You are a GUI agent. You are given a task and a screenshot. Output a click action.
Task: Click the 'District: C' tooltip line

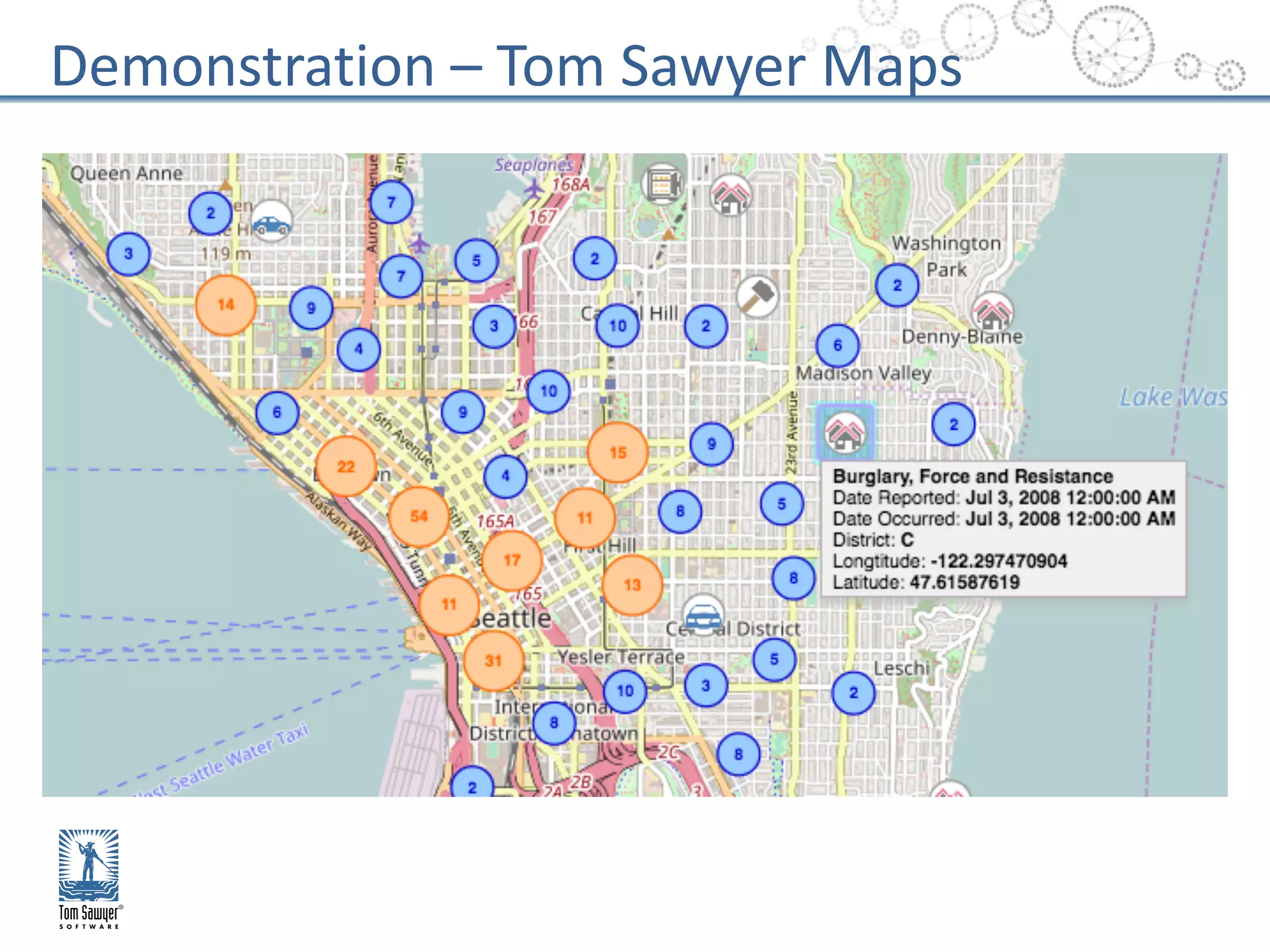click(873, 539)
